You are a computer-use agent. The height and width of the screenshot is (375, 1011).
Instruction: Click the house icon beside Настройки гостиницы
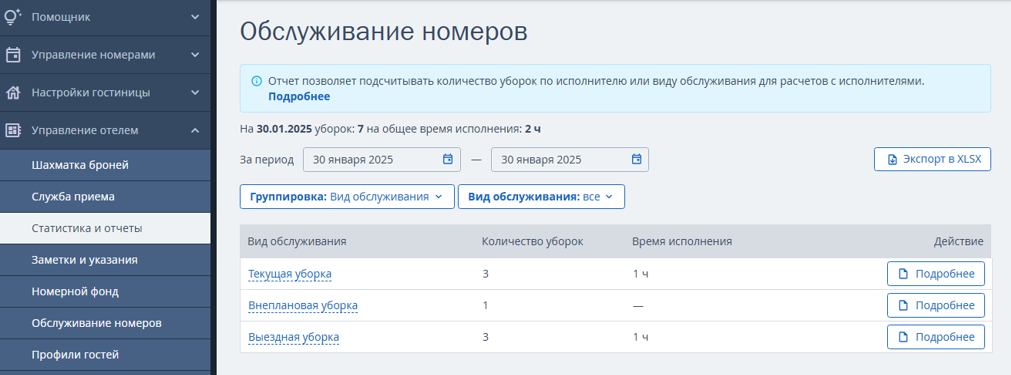tap(13, 93)
